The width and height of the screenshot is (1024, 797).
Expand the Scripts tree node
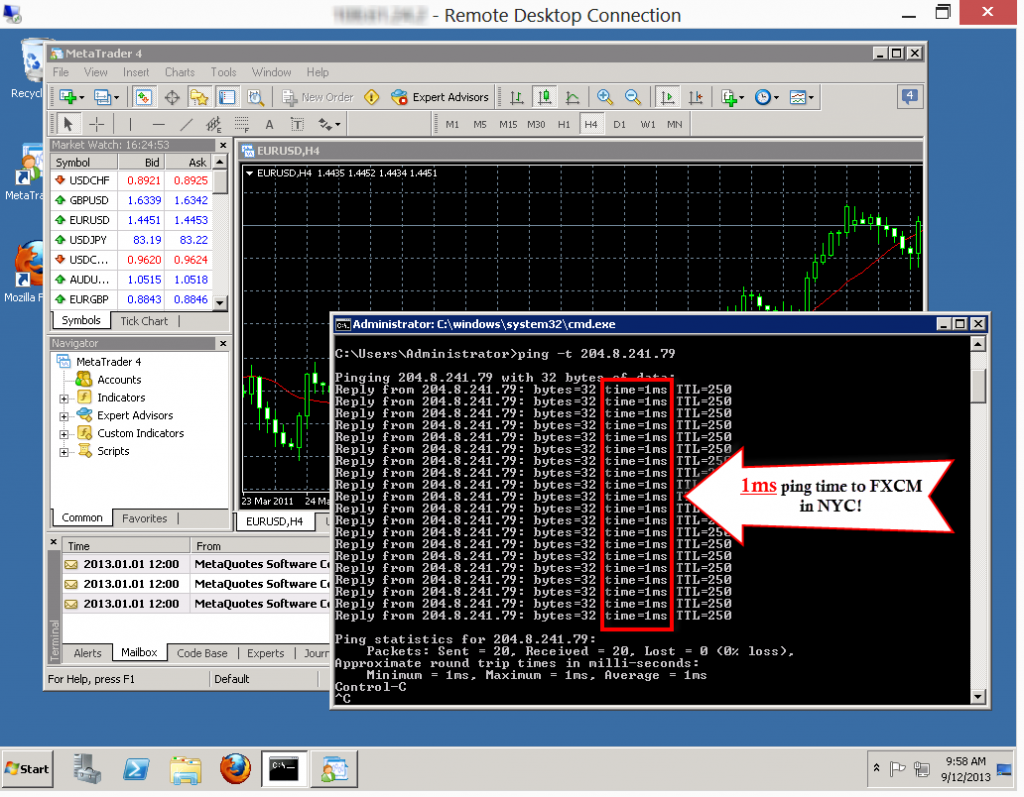[64, 452]
